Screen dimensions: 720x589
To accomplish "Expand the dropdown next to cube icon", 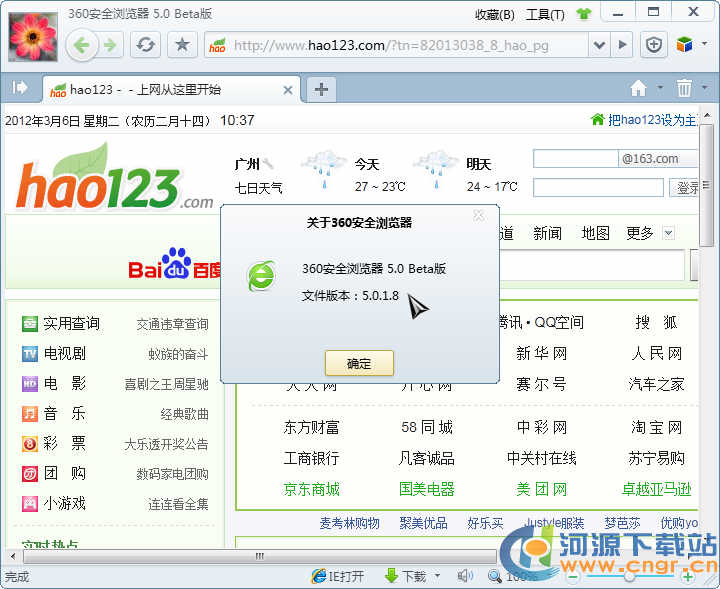I will pyautogui.click(x=704, y=44).
